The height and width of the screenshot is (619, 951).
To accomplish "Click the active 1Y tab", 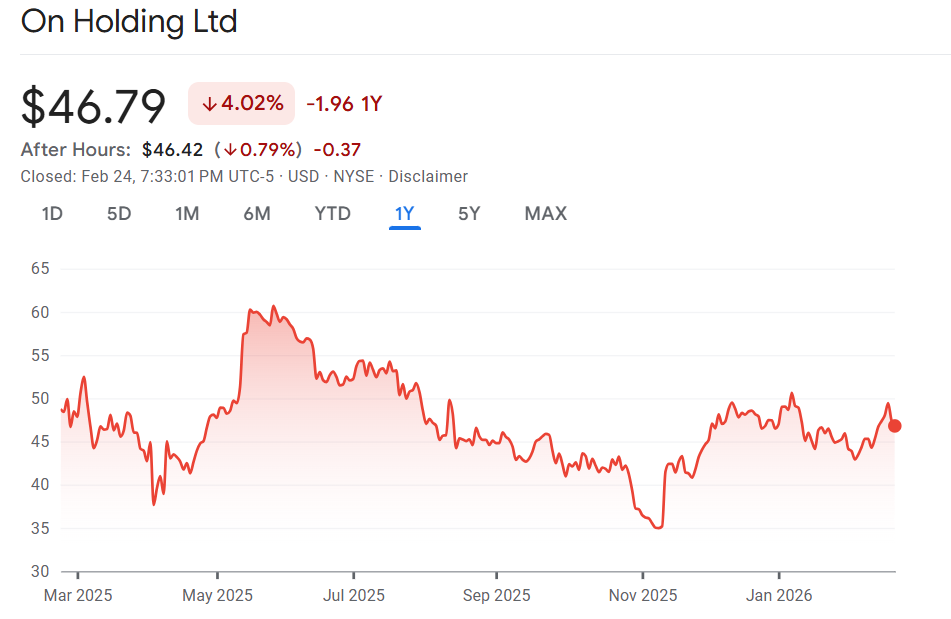I will point(405,213).
